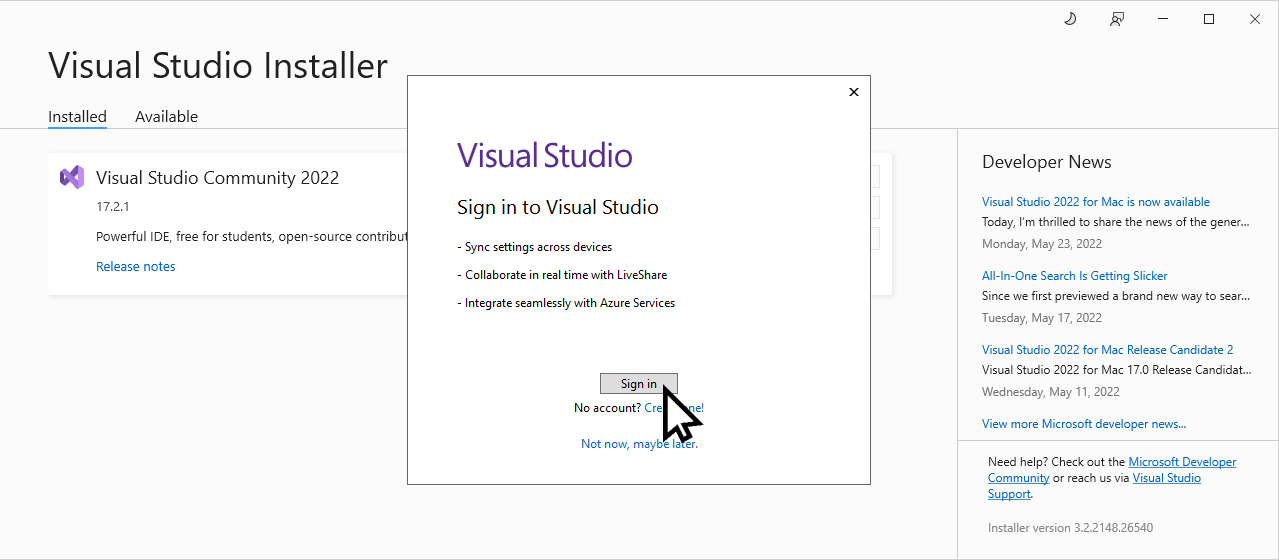Click the Integrate seamlessly with Azure Services text

[566, 303]
